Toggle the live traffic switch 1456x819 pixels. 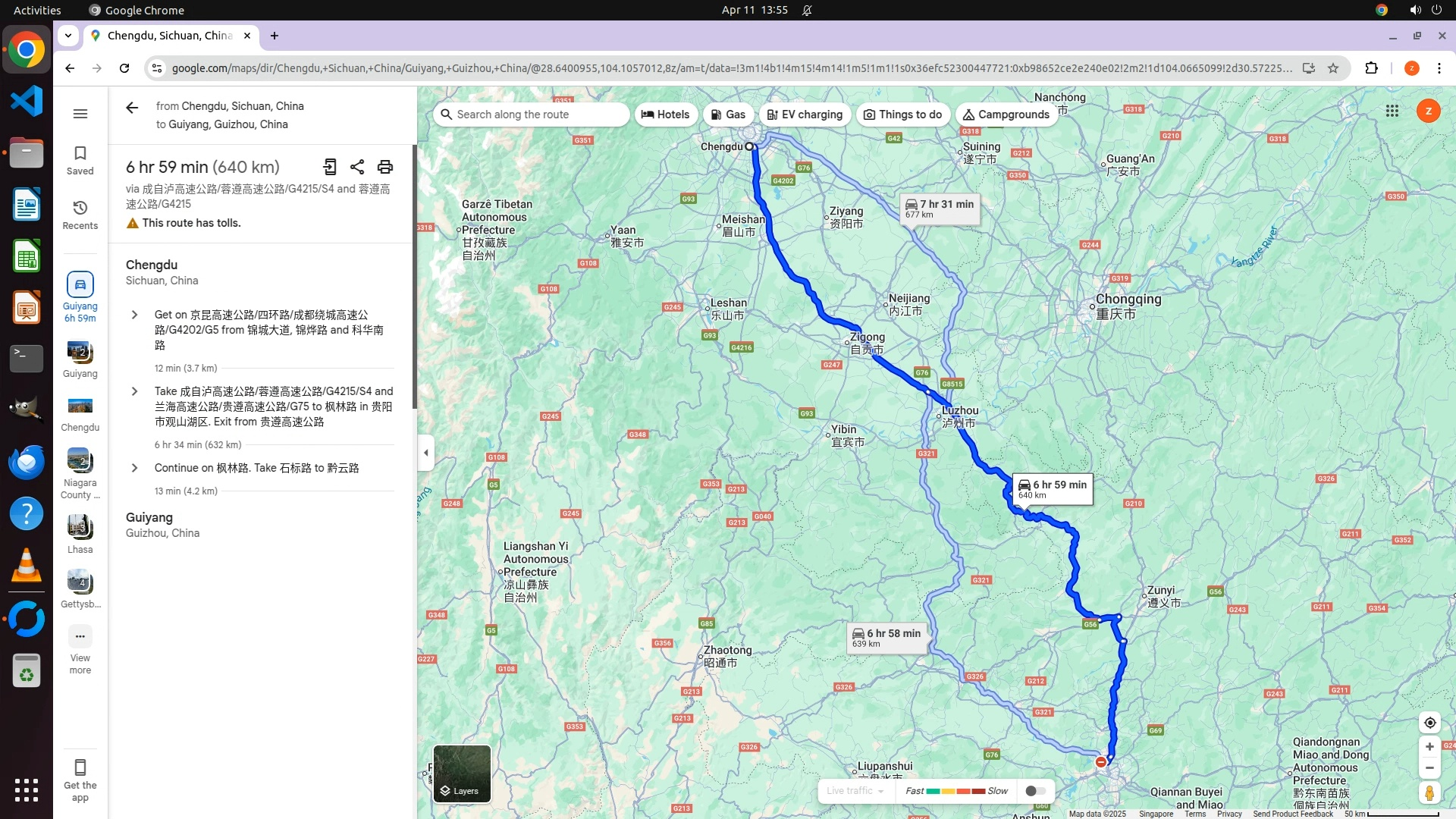click(1035, 791)
